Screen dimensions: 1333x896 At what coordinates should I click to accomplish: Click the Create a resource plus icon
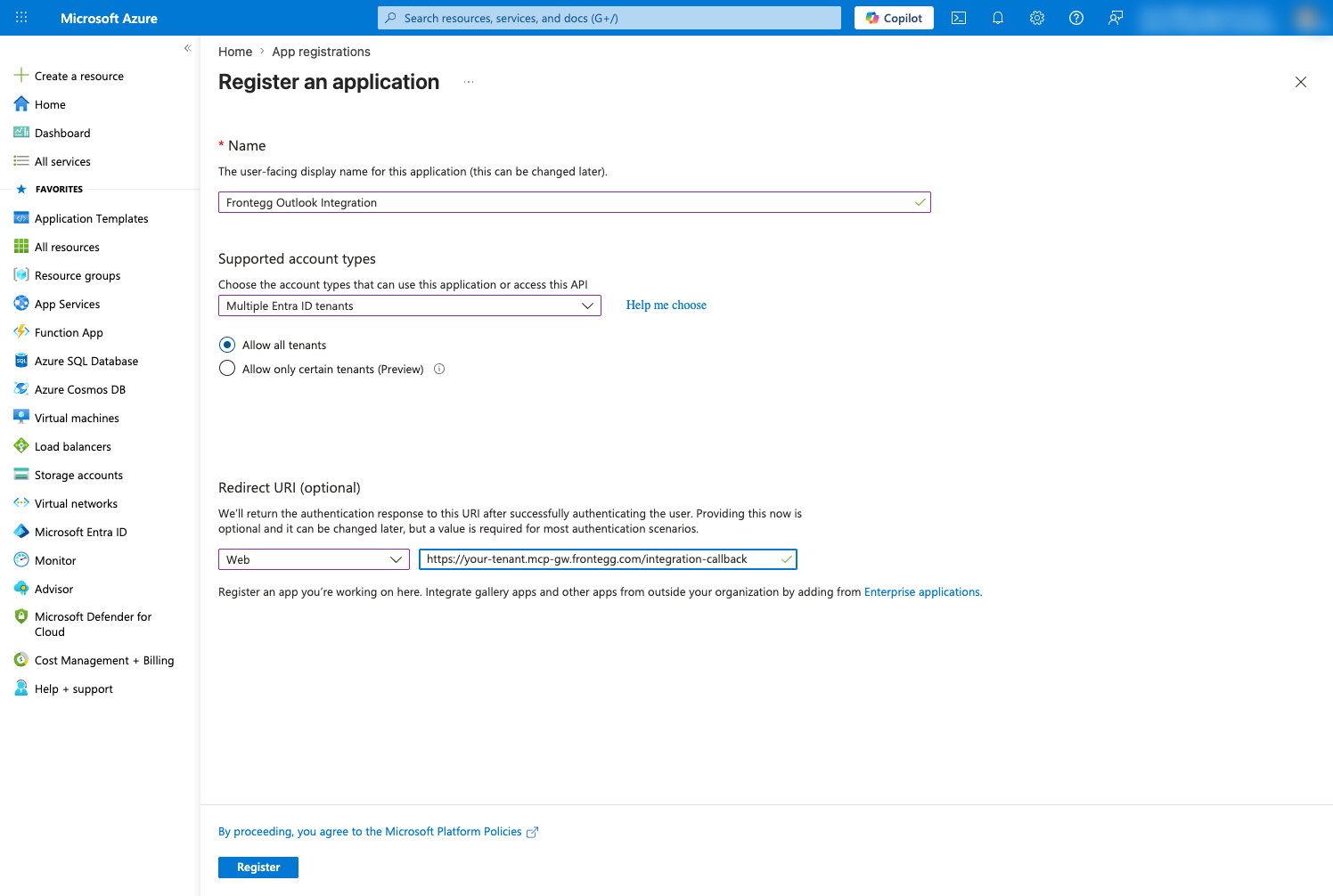[x=21, y=76]
